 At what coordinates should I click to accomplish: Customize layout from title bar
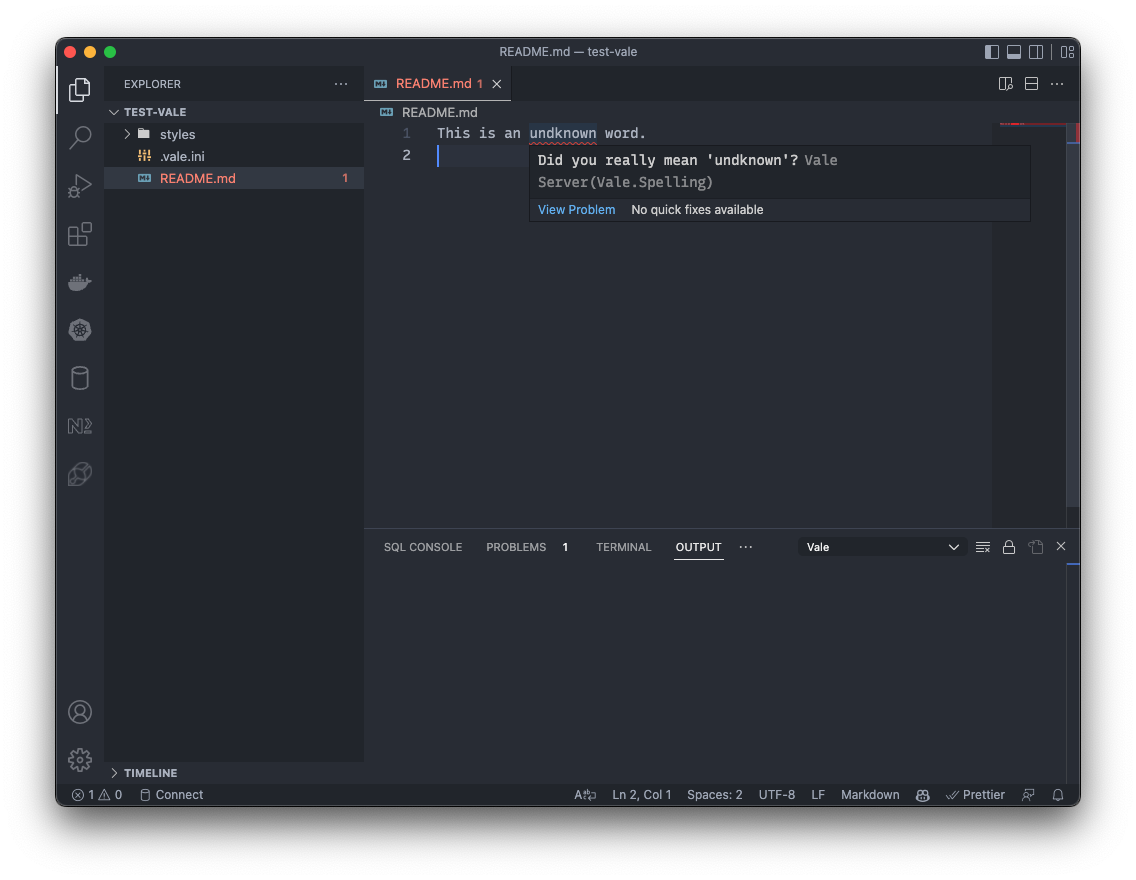point(1067,52)
